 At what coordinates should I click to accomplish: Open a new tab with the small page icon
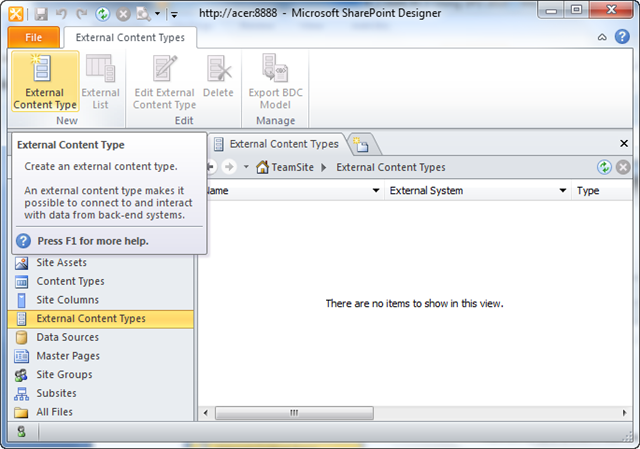361,145
